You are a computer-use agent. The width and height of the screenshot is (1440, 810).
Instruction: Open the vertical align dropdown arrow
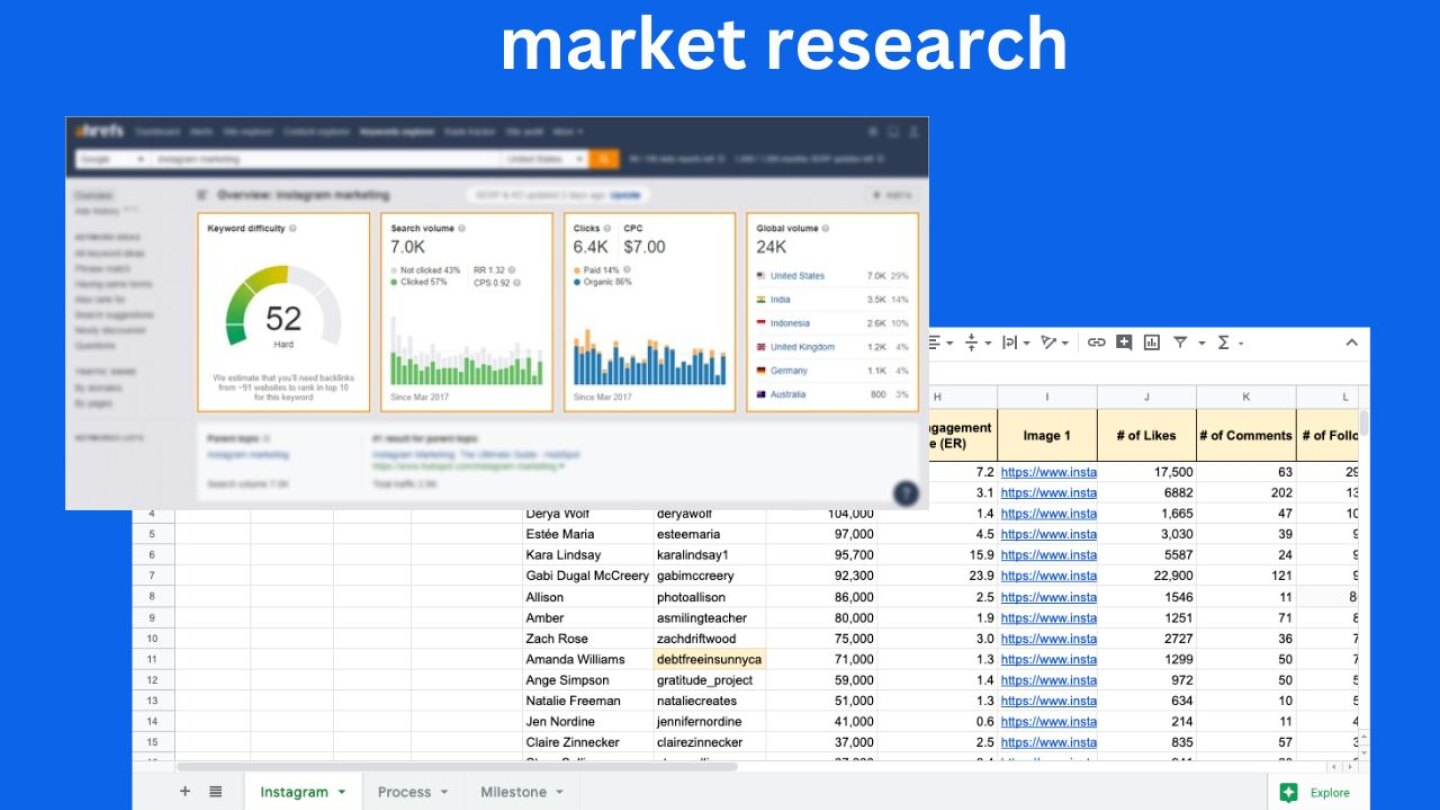[x=988, y=343]
